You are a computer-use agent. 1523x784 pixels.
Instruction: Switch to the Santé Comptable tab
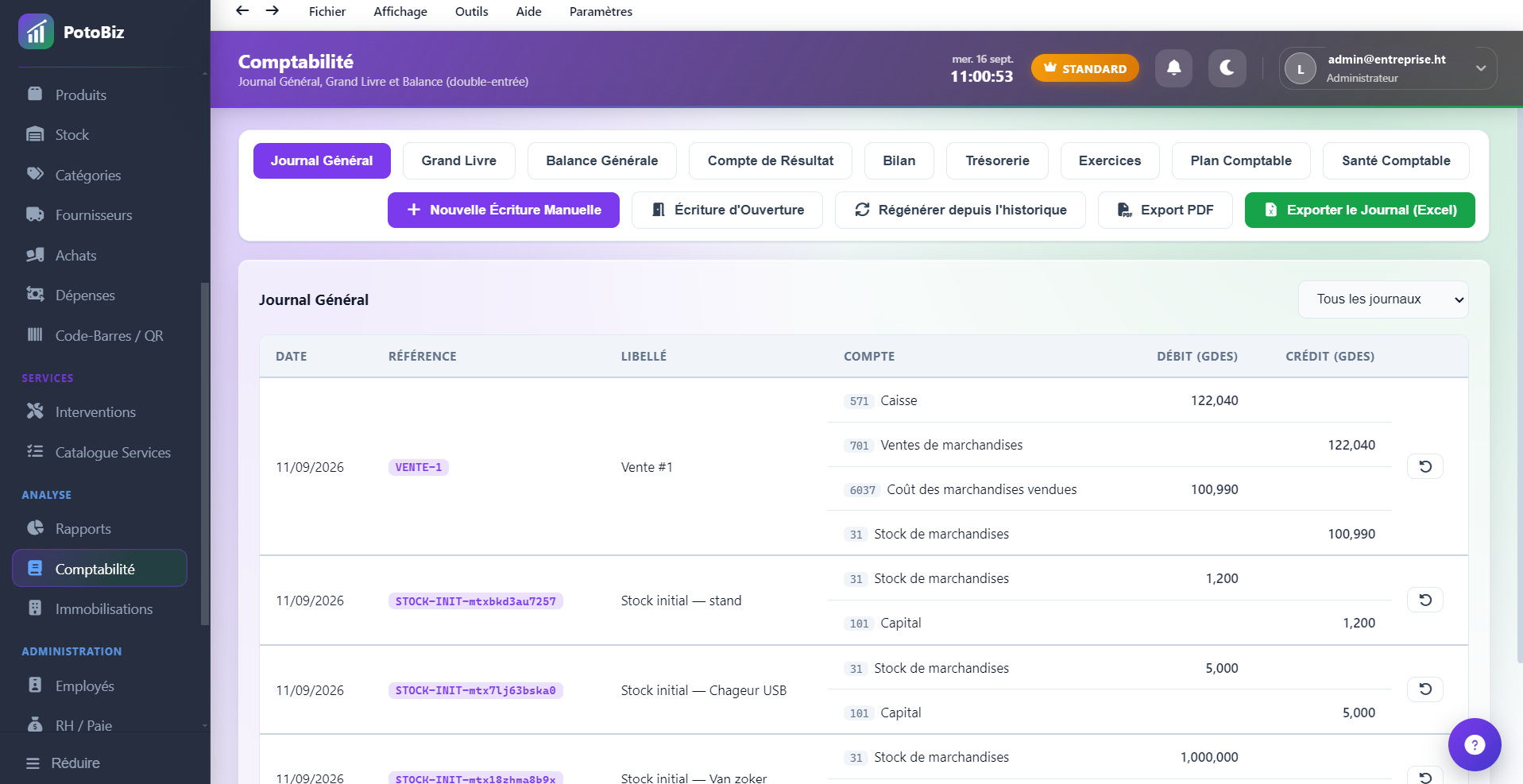click(1395, 160)
